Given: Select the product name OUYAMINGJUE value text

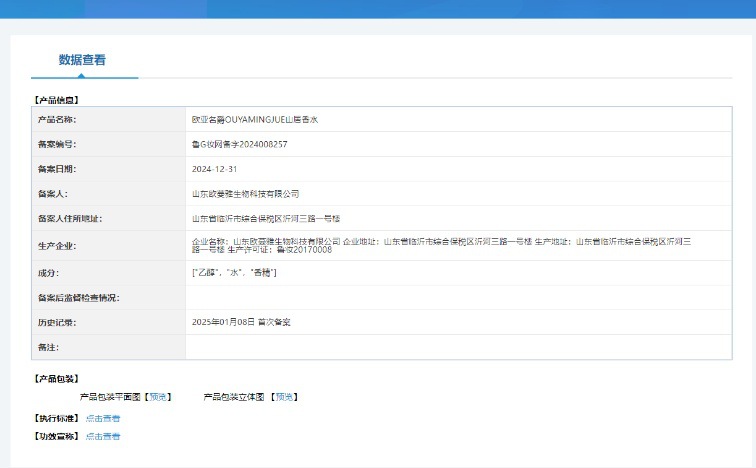Looking at the screenshot, I should [x=255, y=120].
